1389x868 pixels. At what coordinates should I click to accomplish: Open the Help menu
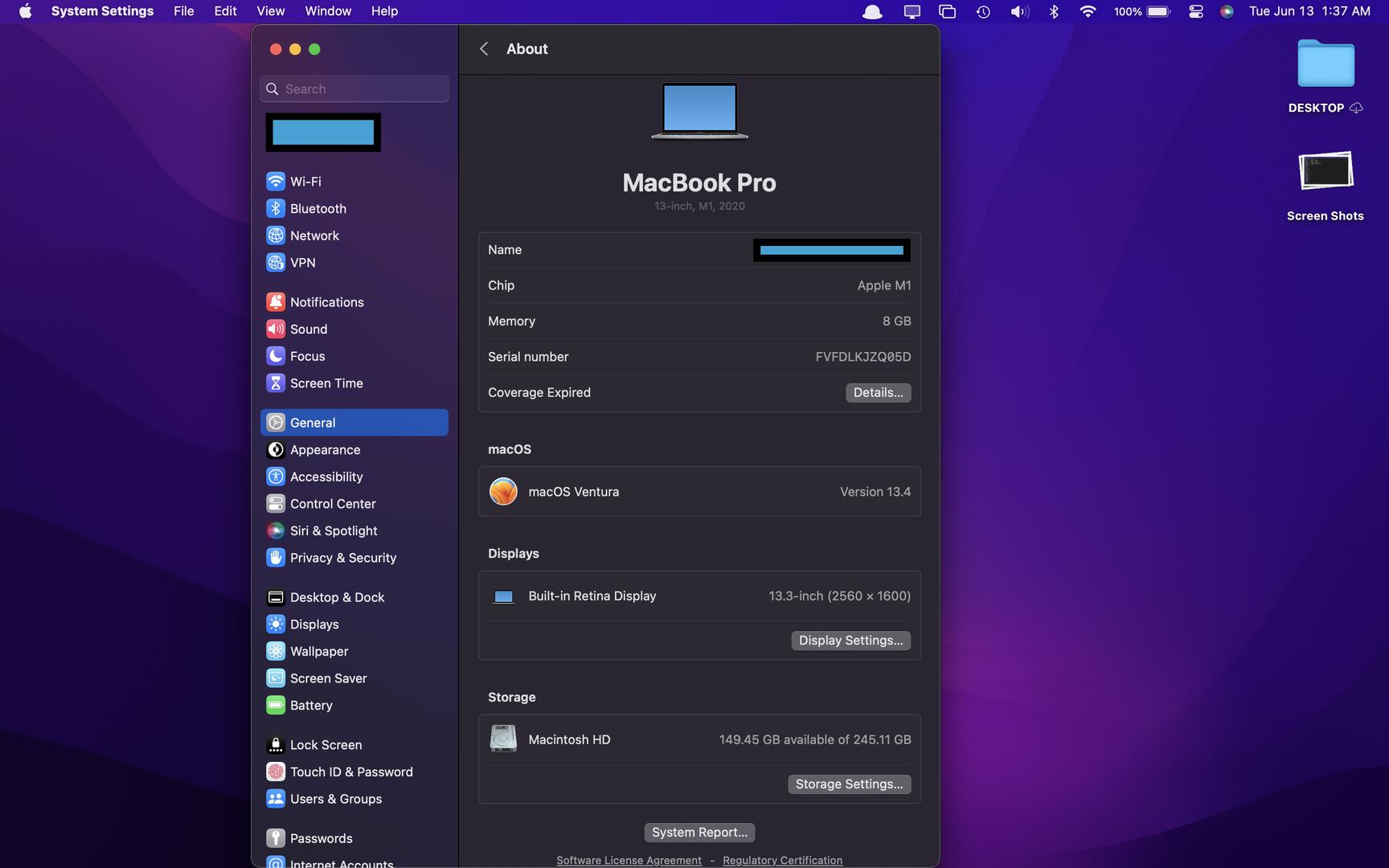point(384,11)
